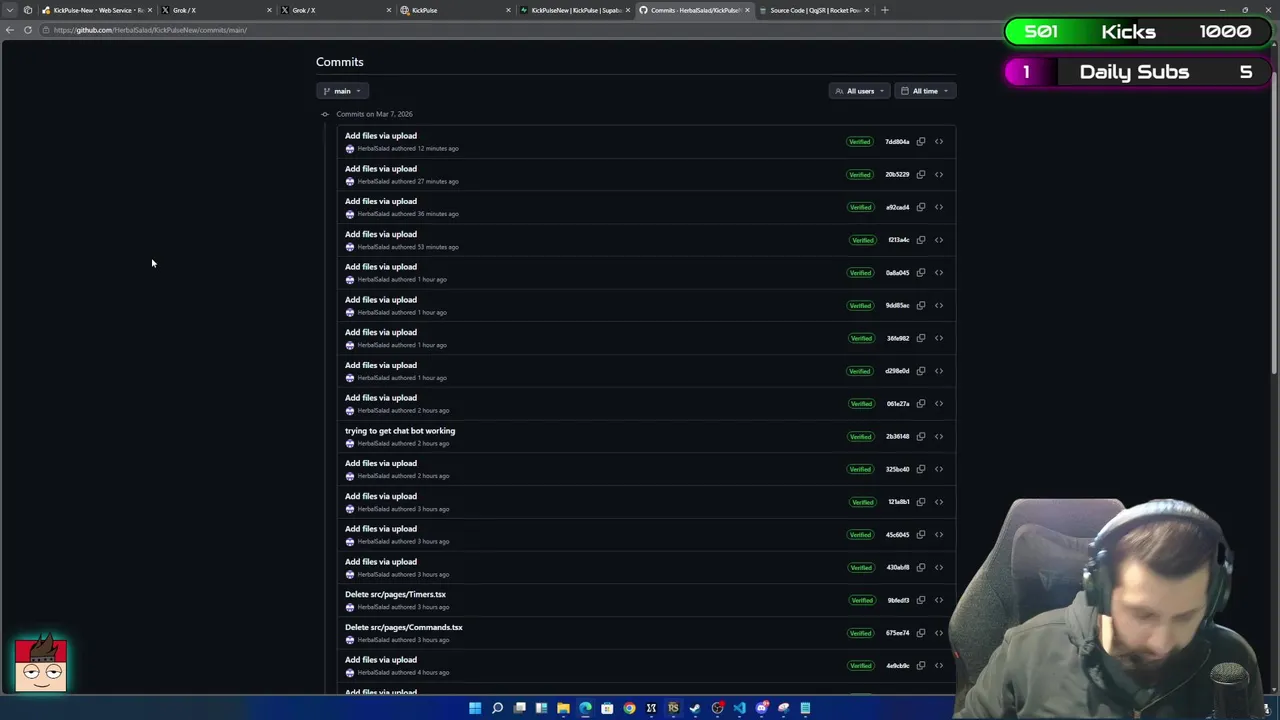The image size is (1280, 720).
Task: Open Chrome from the taskbar
Action: (629, 708)
